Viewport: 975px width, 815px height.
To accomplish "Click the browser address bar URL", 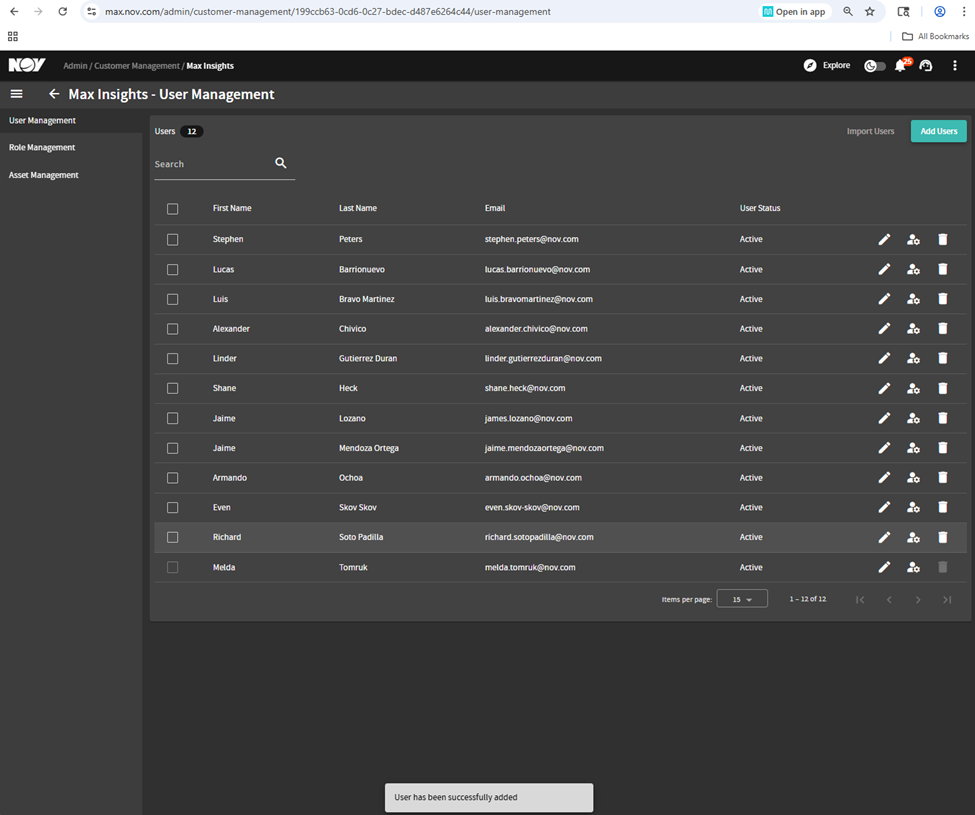I will pyautogui.click(x=328, y=12).
